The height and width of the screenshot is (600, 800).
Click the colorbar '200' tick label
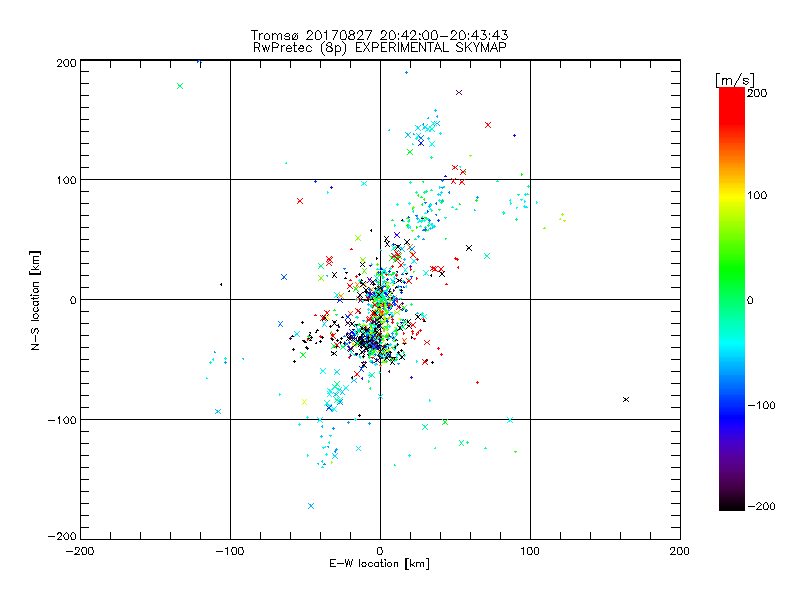757,93
